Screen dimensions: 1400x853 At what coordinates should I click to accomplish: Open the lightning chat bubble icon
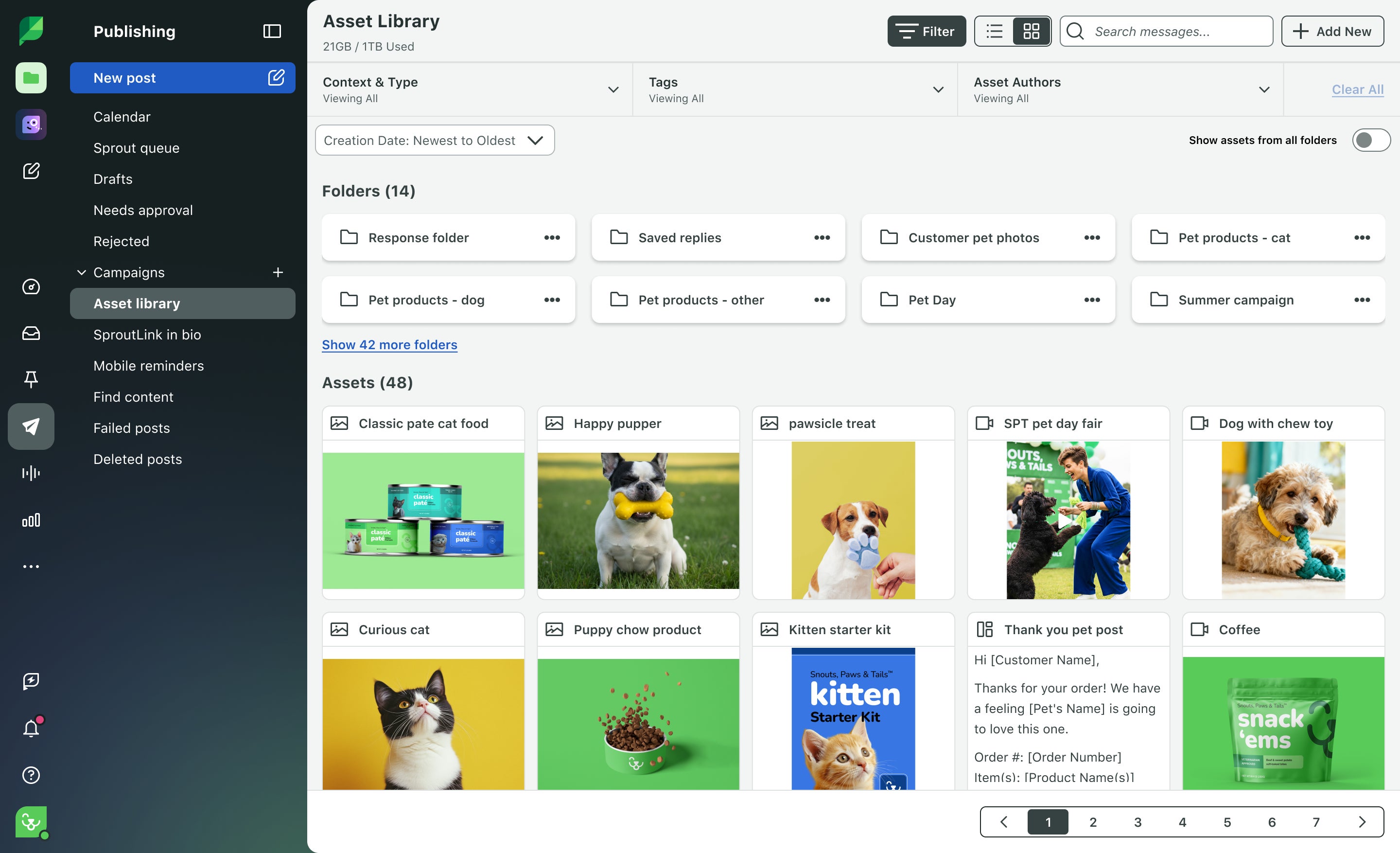[x=31, y=681]
